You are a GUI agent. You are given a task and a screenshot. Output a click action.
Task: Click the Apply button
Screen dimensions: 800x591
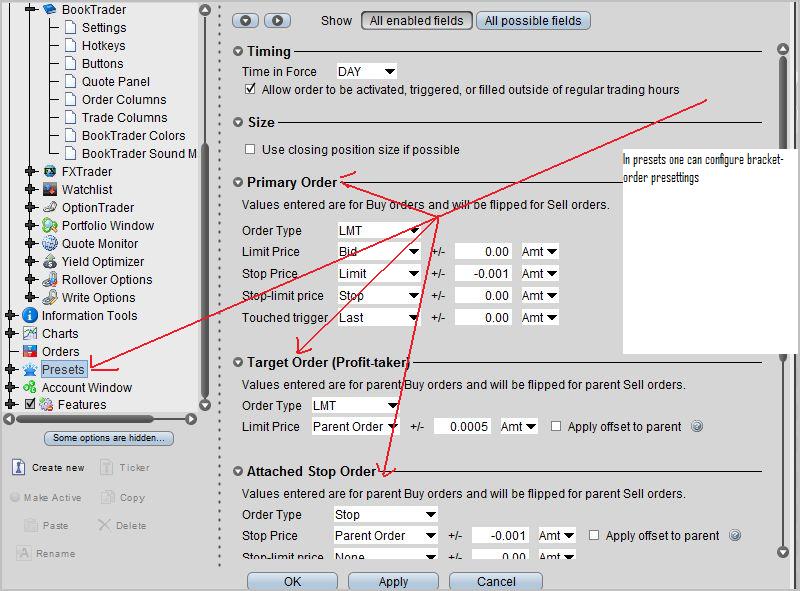point(393,581)
